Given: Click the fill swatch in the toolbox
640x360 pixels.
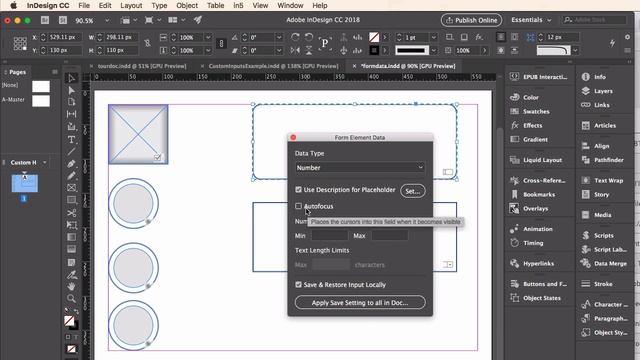Looking at the screenshot, I should [x=69, y=321].
